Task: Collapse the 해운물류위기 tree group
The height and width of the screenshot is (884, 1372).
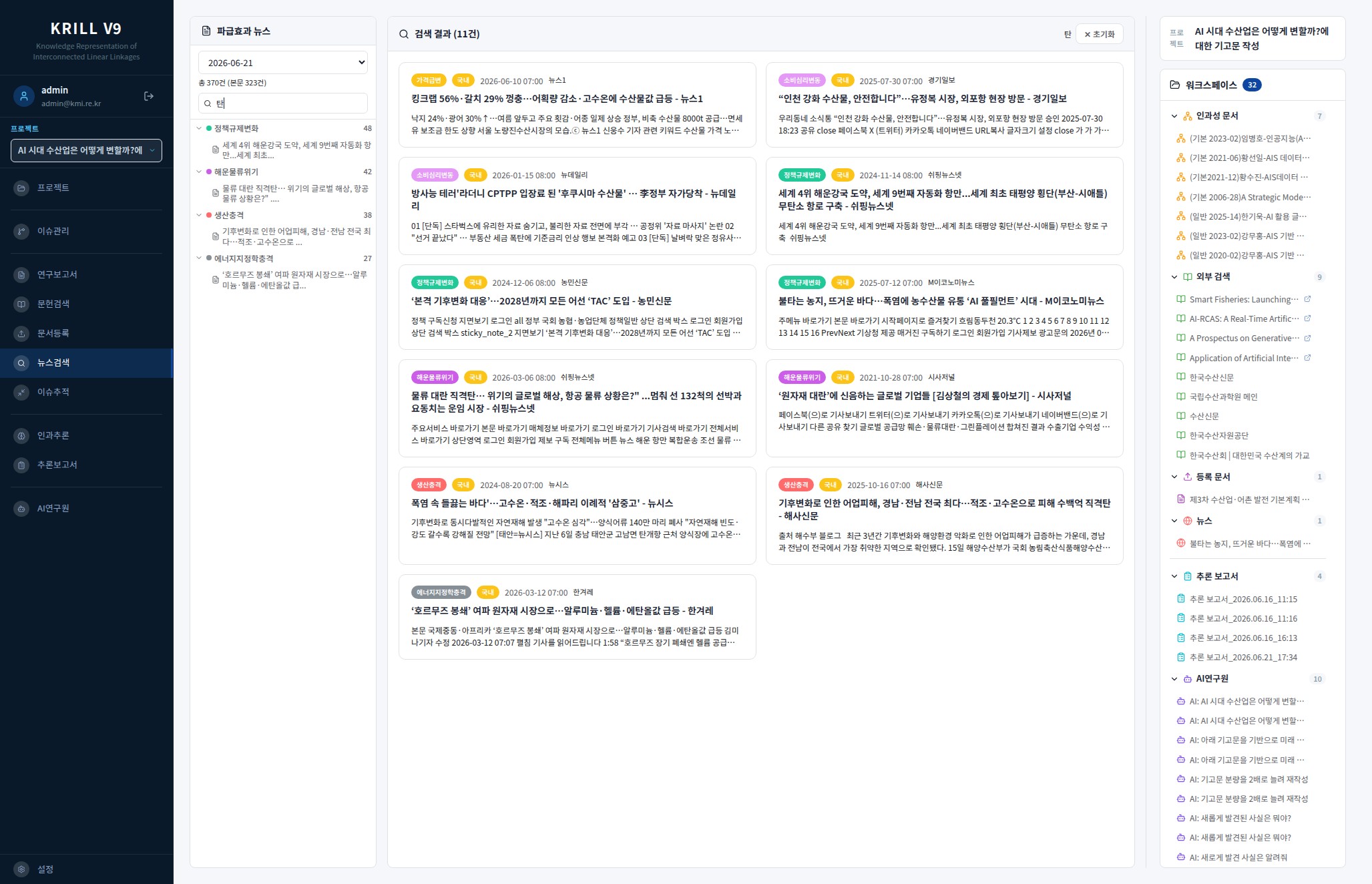Action: pyautogui.click(x=199, y=172)
